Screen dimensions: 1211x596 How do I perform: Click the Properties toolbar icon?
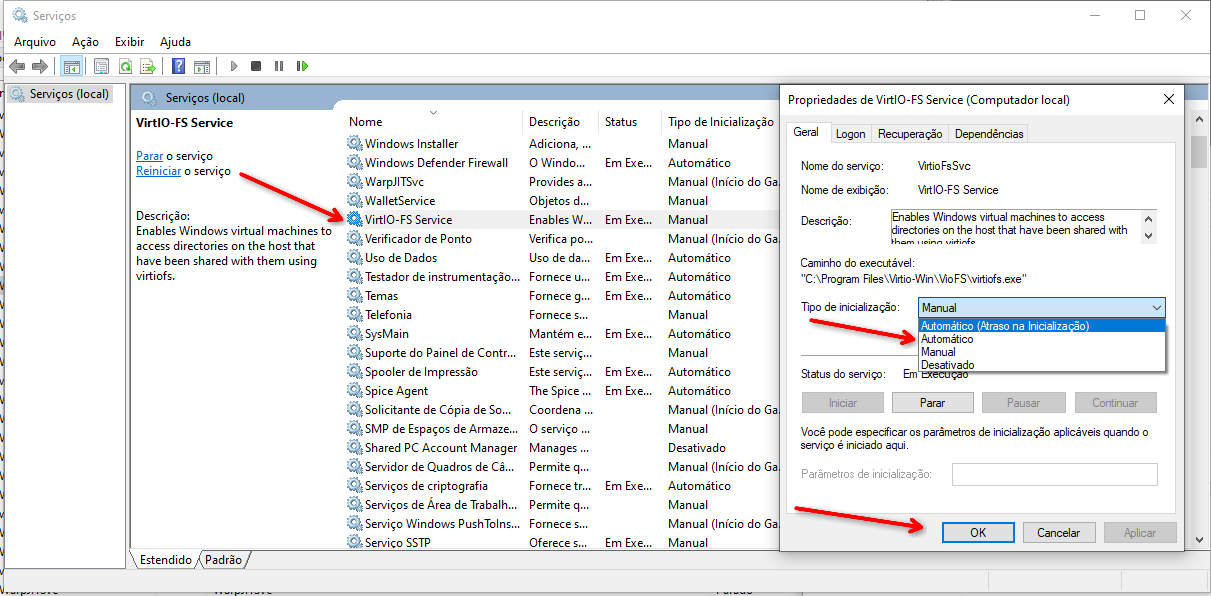click(101, 66)
